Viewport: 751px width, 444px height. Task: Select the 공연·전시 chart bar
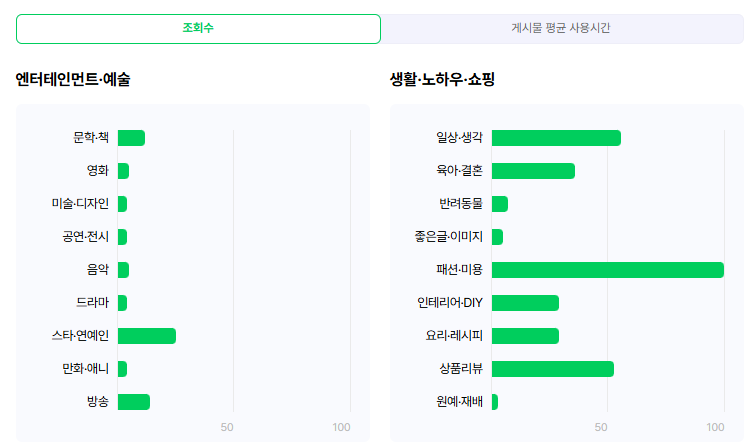click(x=122, y=237)
